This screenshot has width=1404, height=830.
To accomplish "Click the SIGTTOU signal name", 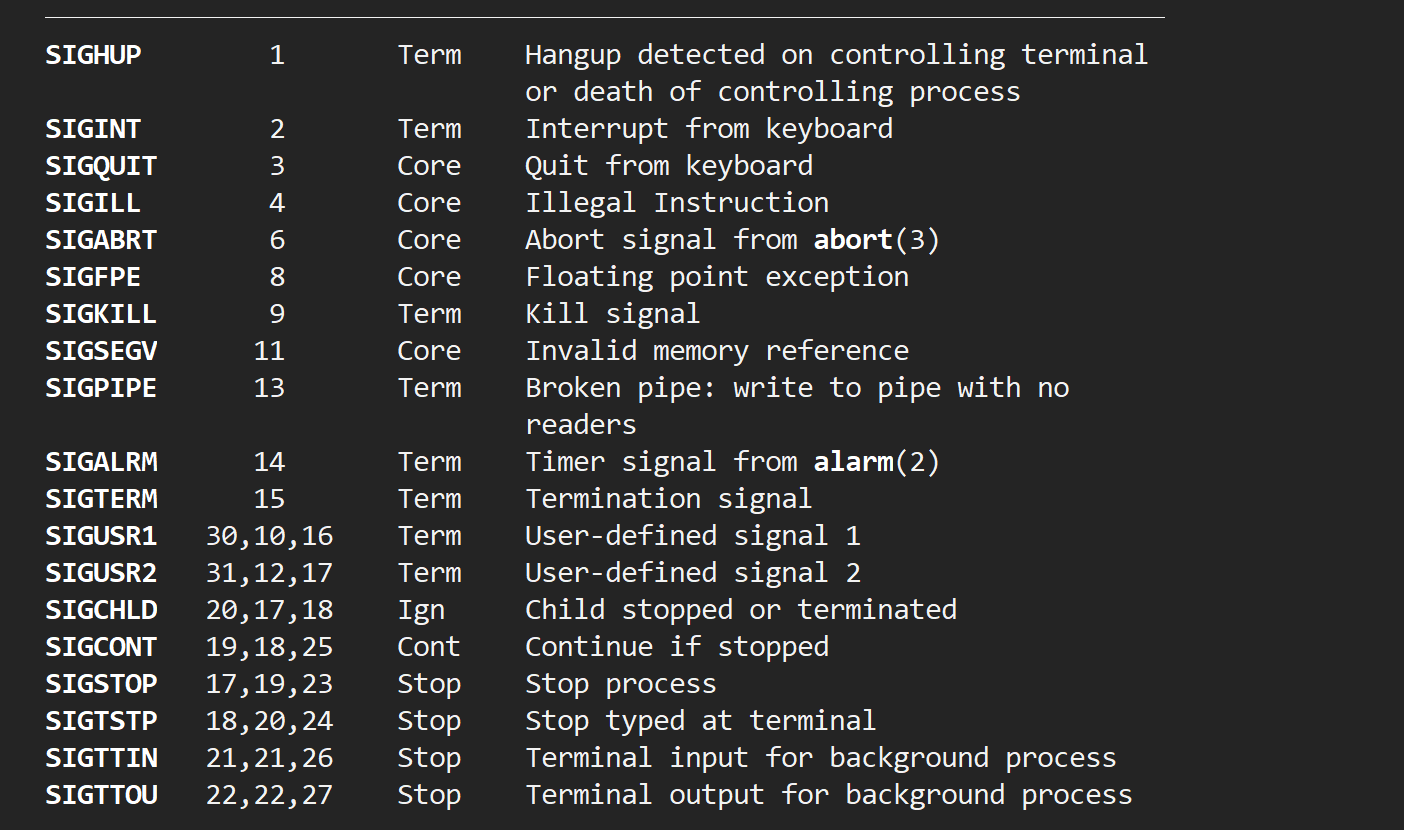I will [x=101, y=795].
